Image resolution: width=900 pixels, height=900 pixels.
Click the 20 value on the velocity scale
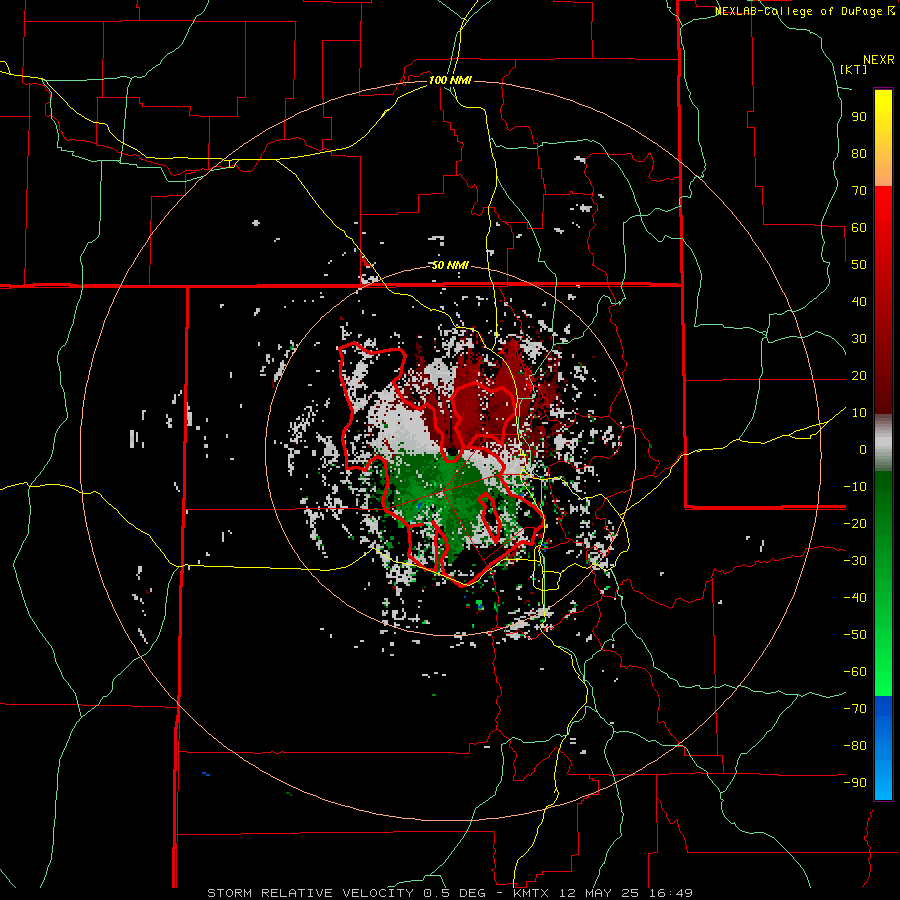tap(859, 375)
